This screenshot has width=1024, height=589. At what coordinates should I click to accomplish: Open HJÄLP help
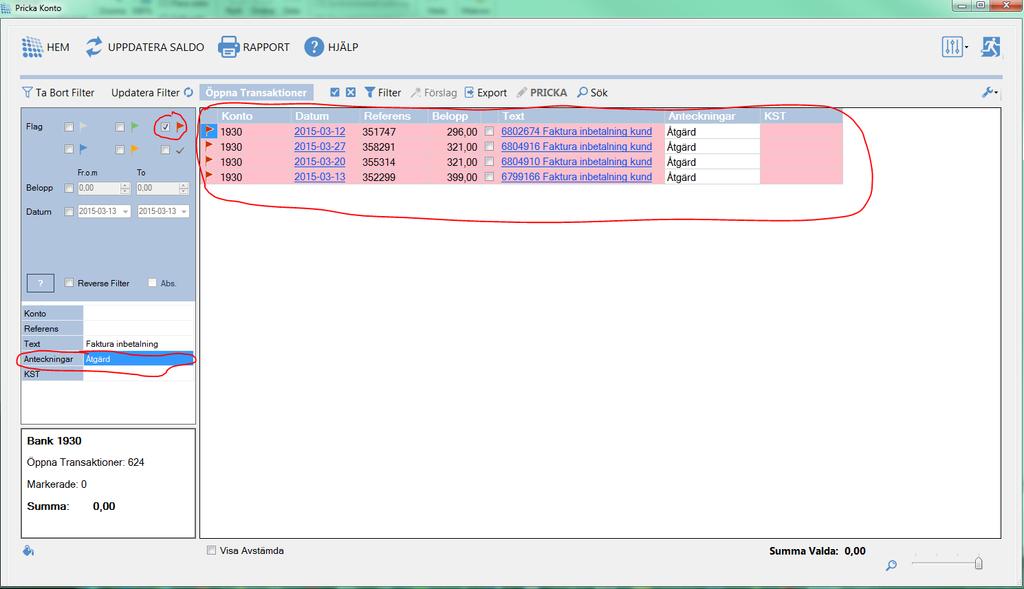[331, 47]
